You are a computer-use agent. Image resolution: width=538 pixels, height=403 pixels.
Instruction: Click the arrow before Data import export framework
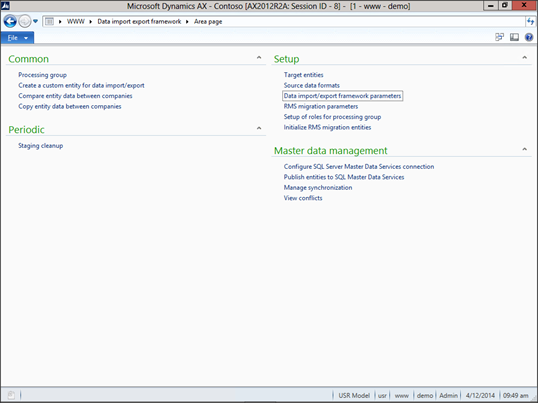(91, 22)
